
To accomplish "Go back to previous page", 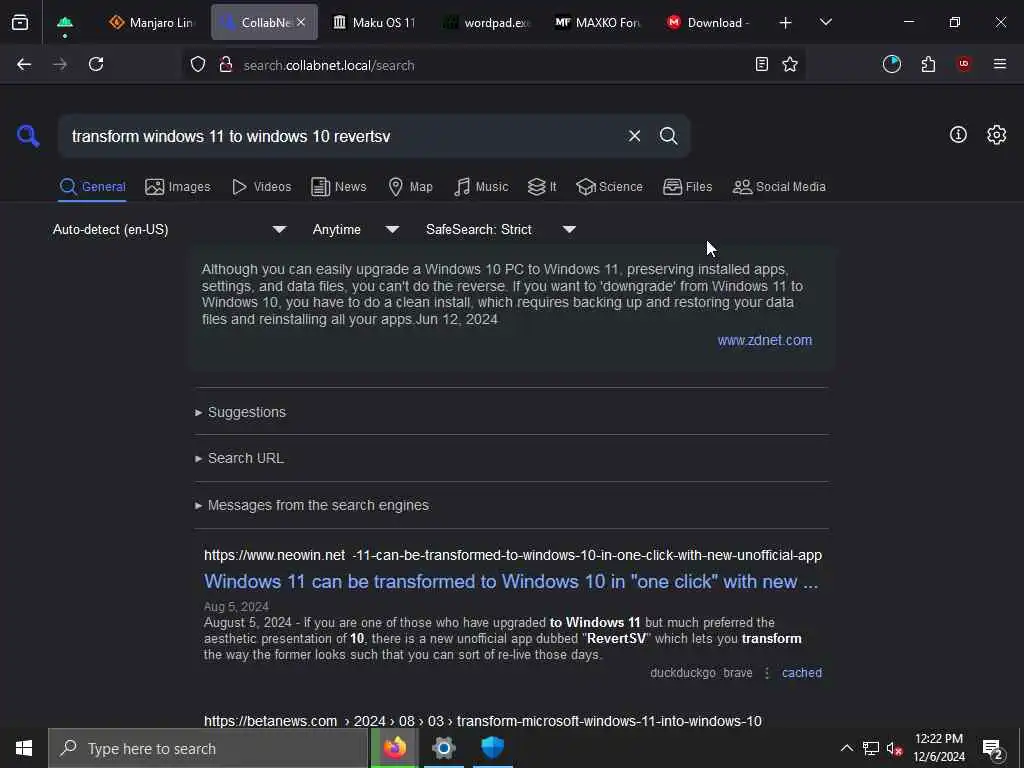I will click(x=24, y=64).
